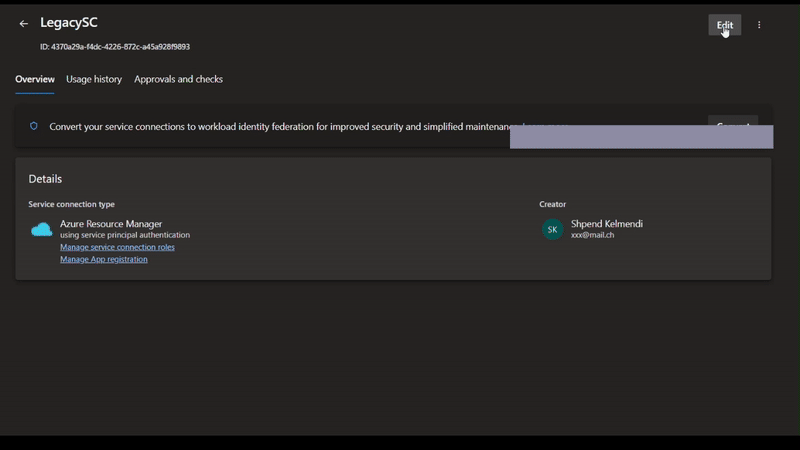Switch to the Overview tab
Screen dimensions: 800x450
(x=35, y=79)
